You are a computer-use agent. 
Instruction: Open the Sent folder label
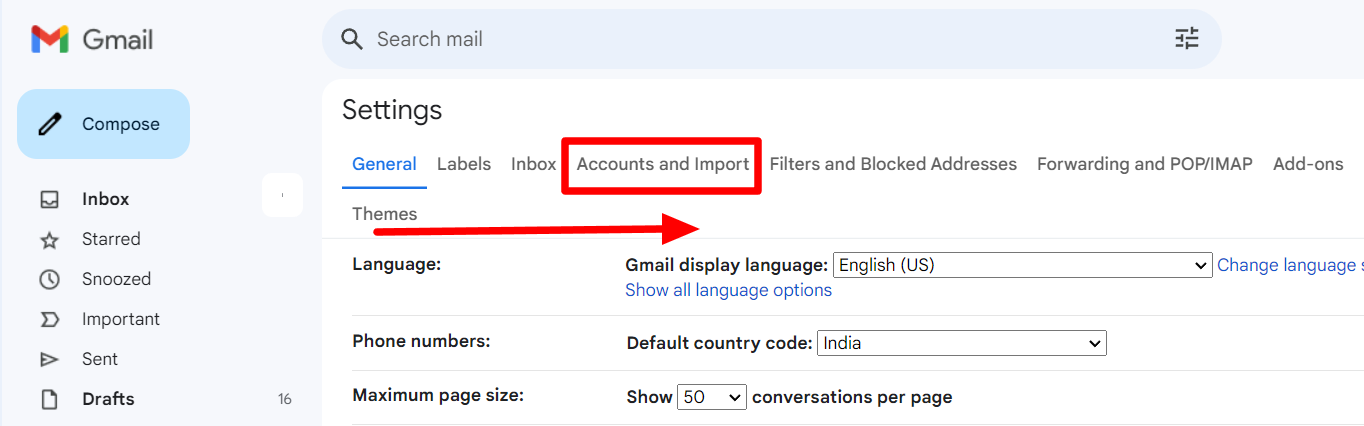[100, 359]
